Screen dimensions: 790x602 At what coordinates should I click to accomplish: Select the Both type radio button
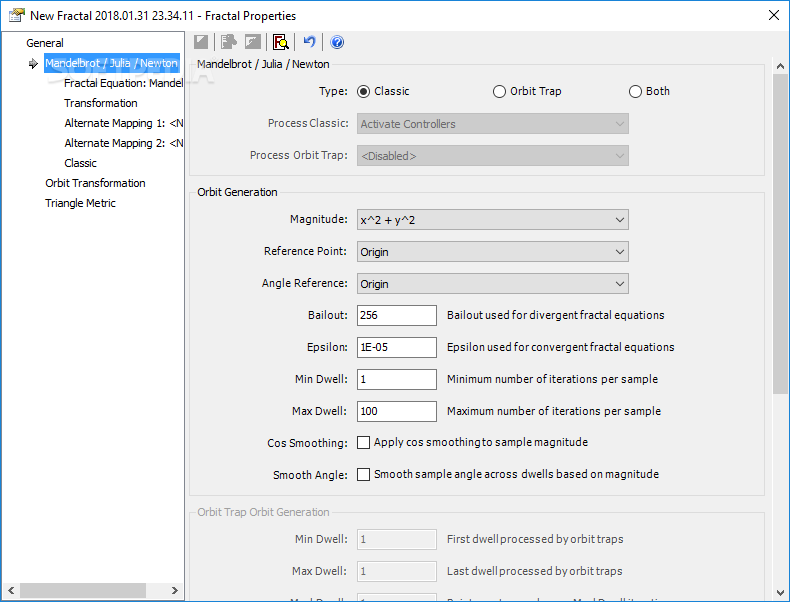point(635,92)
